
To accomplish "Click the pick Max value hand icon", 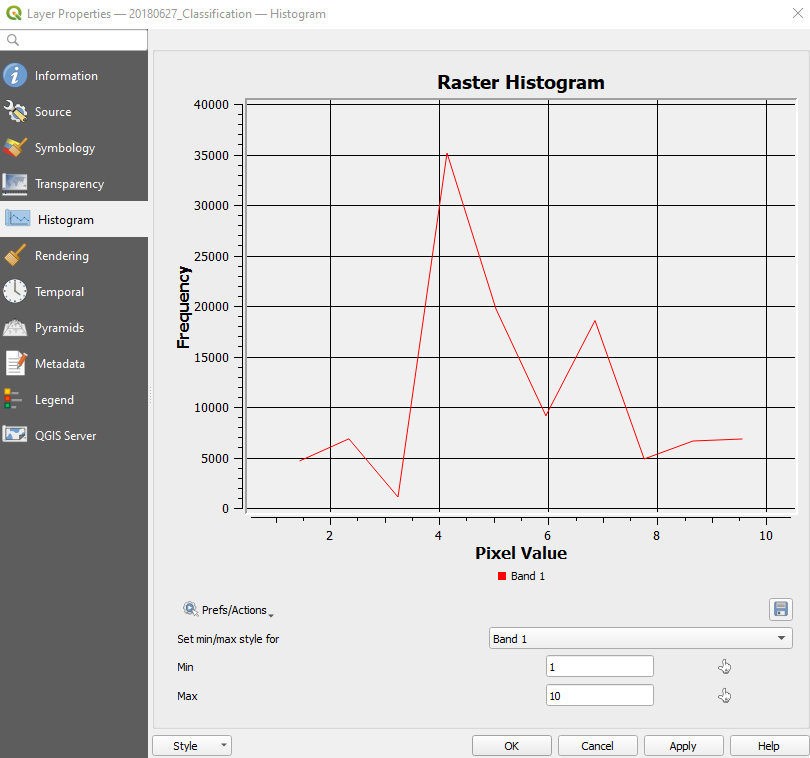I will click(724, 696).
